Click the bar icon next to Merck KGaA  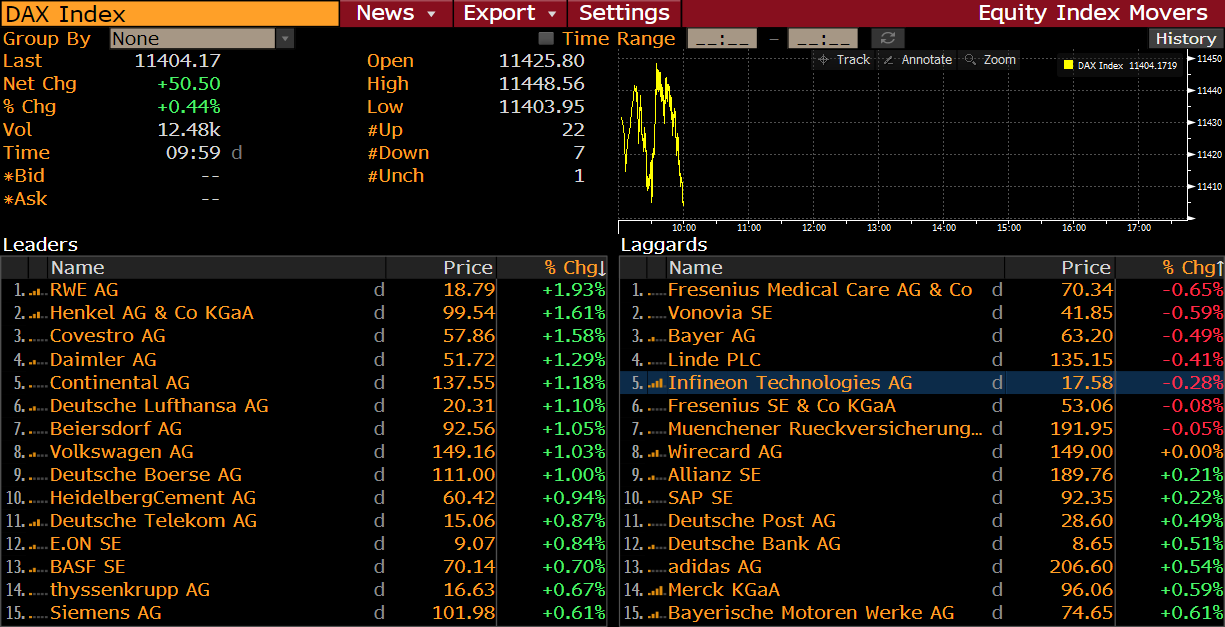[656, 589]
